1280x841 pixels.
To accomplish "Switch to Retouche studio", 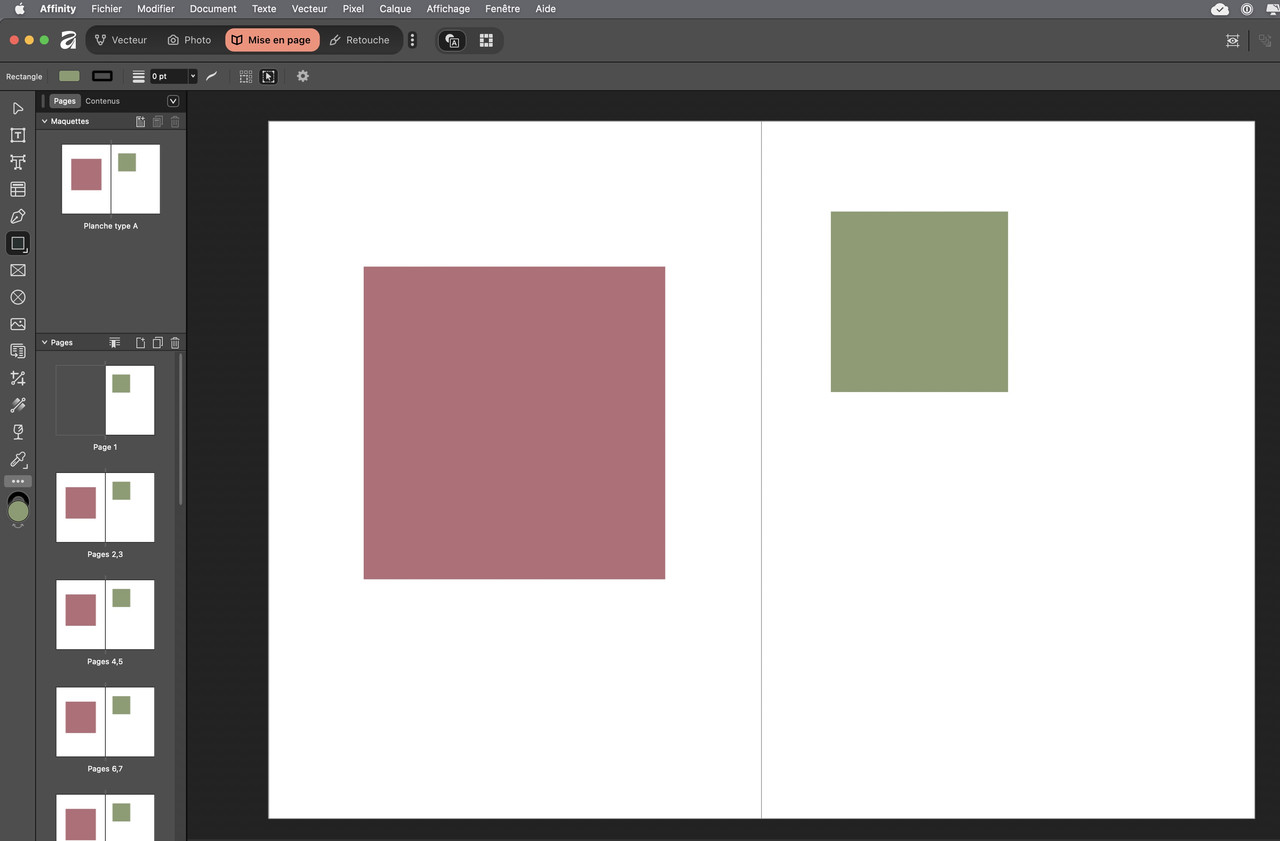I will [360, 40].
